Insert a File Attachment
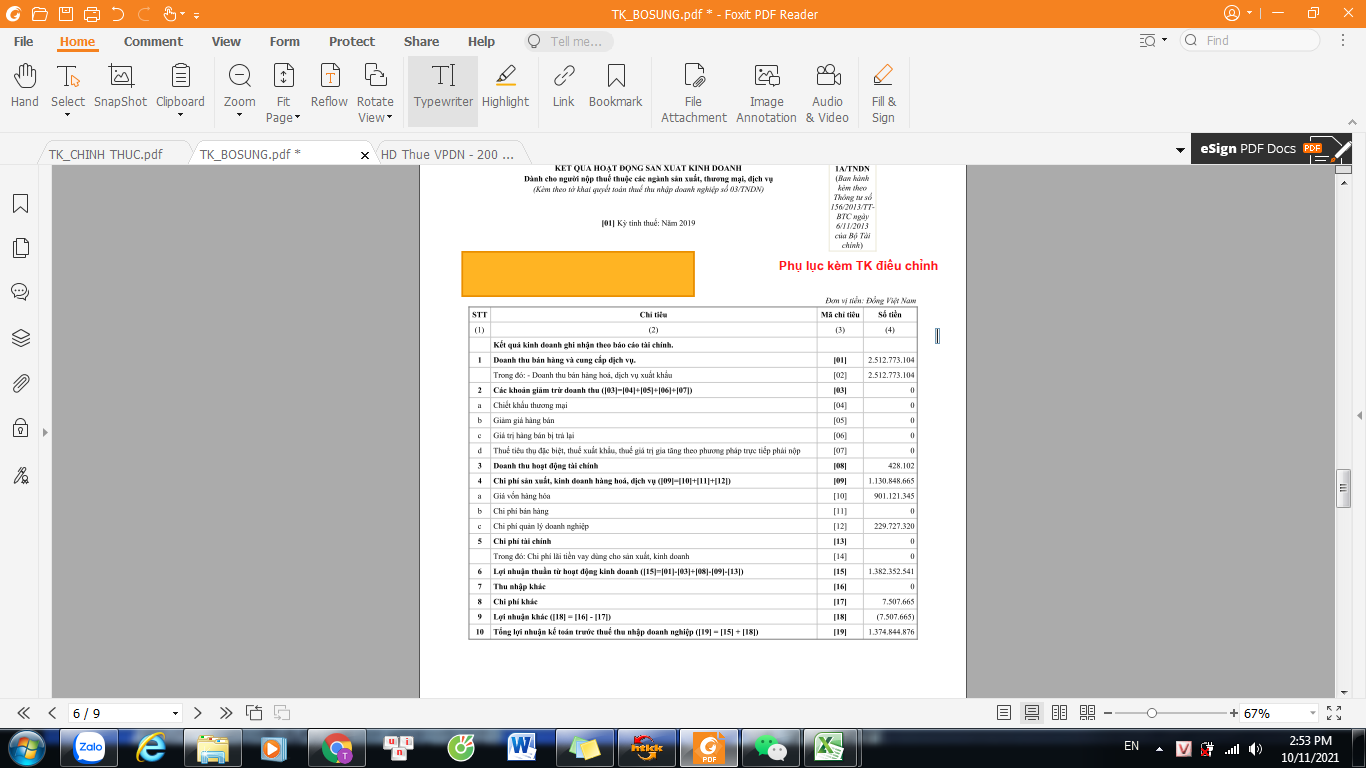The image size is (1366, 768). click(693, 92)
